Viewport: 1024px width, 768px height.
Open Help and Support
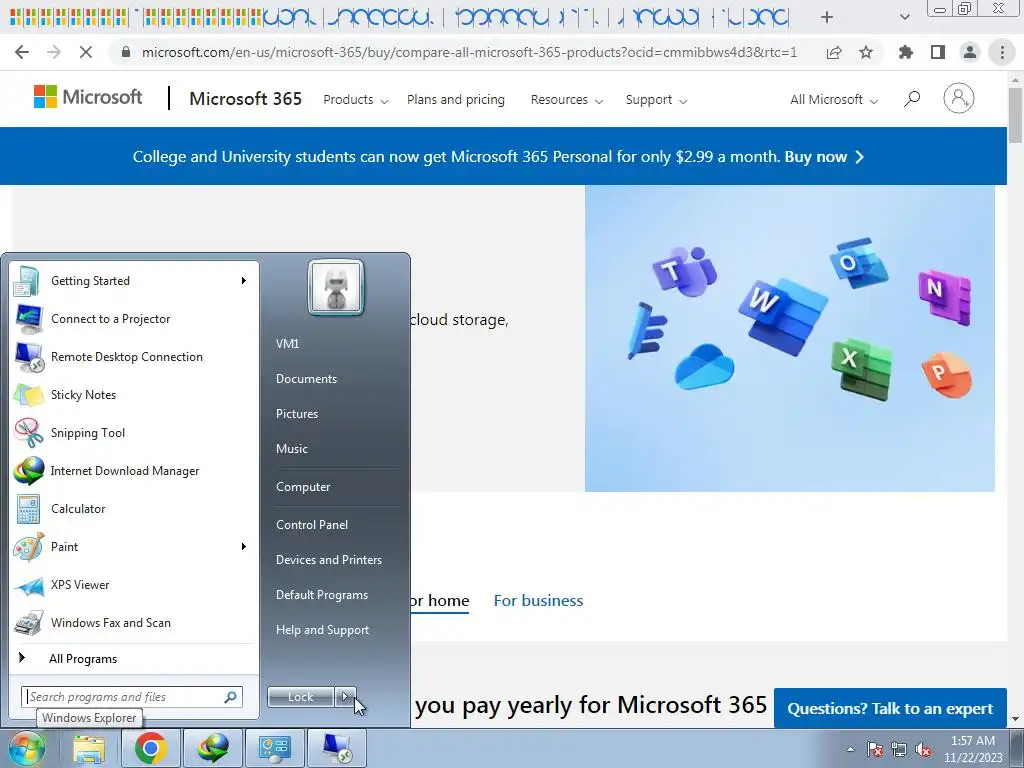click(323, 630)
